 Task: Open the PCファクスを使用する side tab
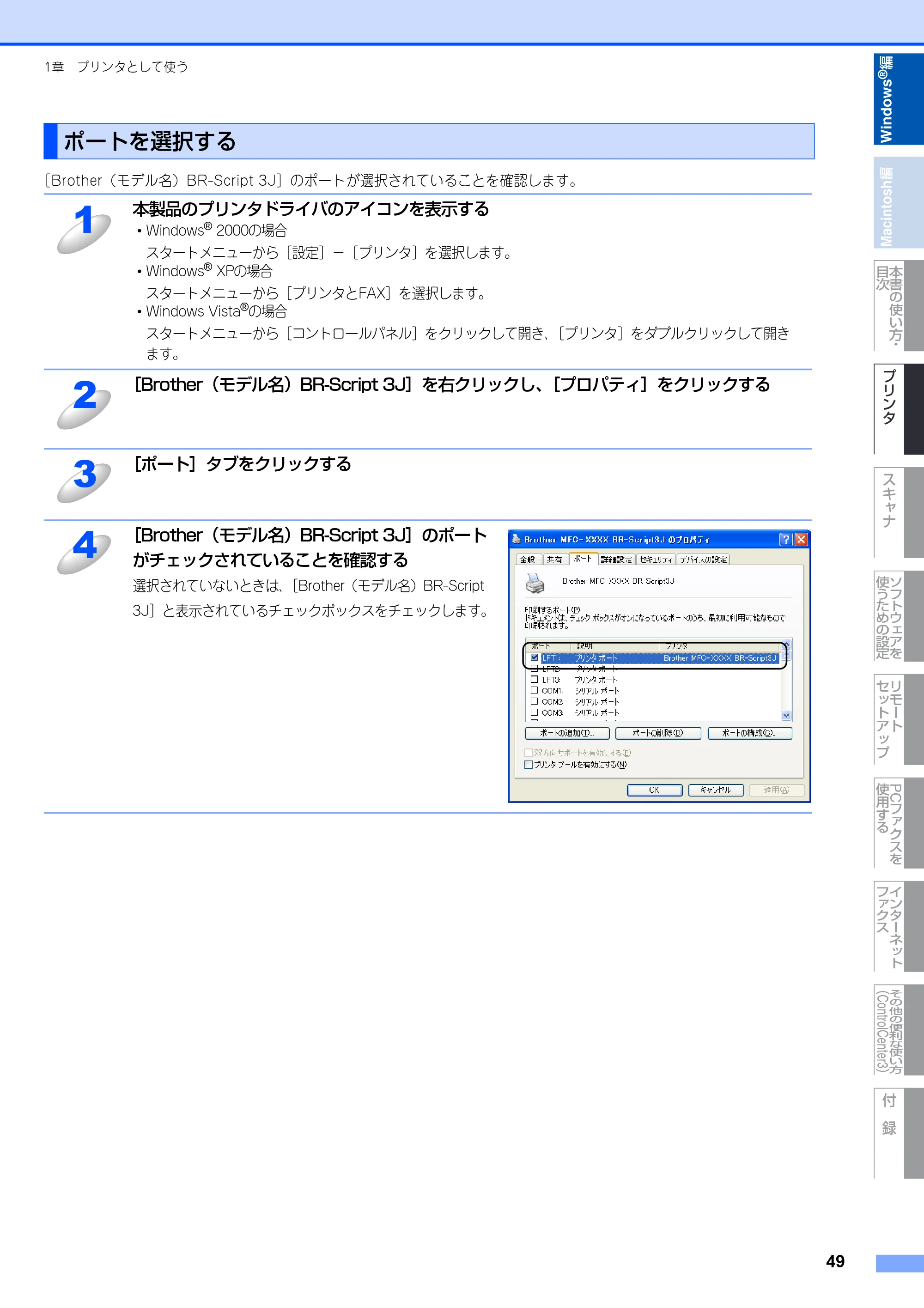point(899,822)
